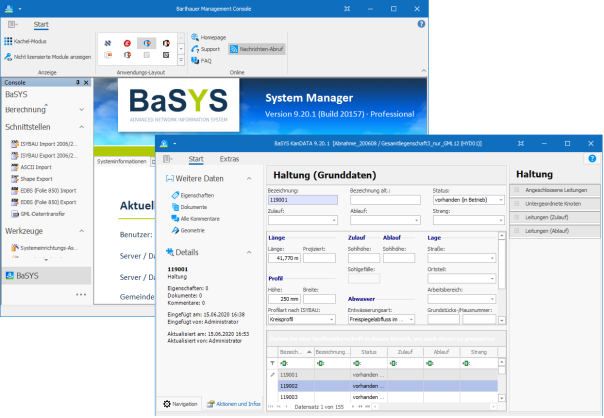Open Dokumente under Weitere Daten
604x418 pixels.
click(x=190, y=207)
